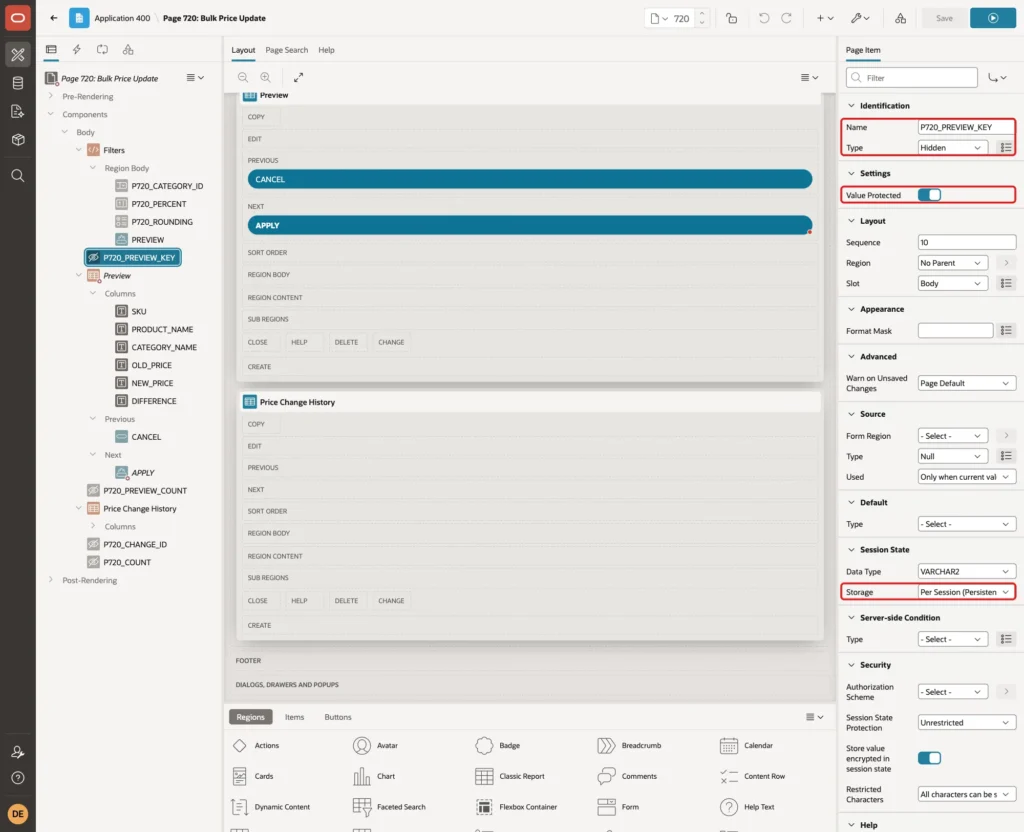Expand the Pre-Rendering tree node
Screen dimensions: 1024x832
click(51, 96)
